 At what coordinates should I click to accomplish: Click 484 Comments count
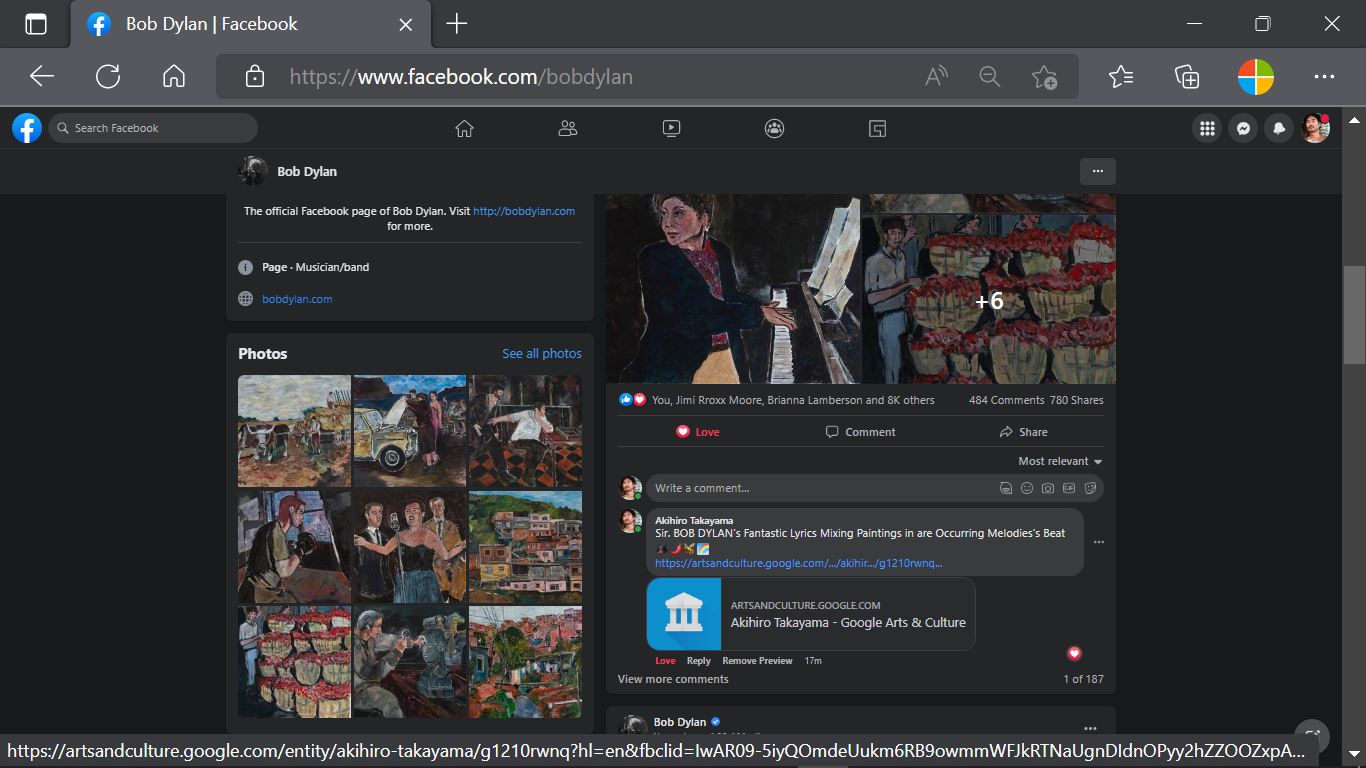pyautogui.click(x=1006, y=400)
